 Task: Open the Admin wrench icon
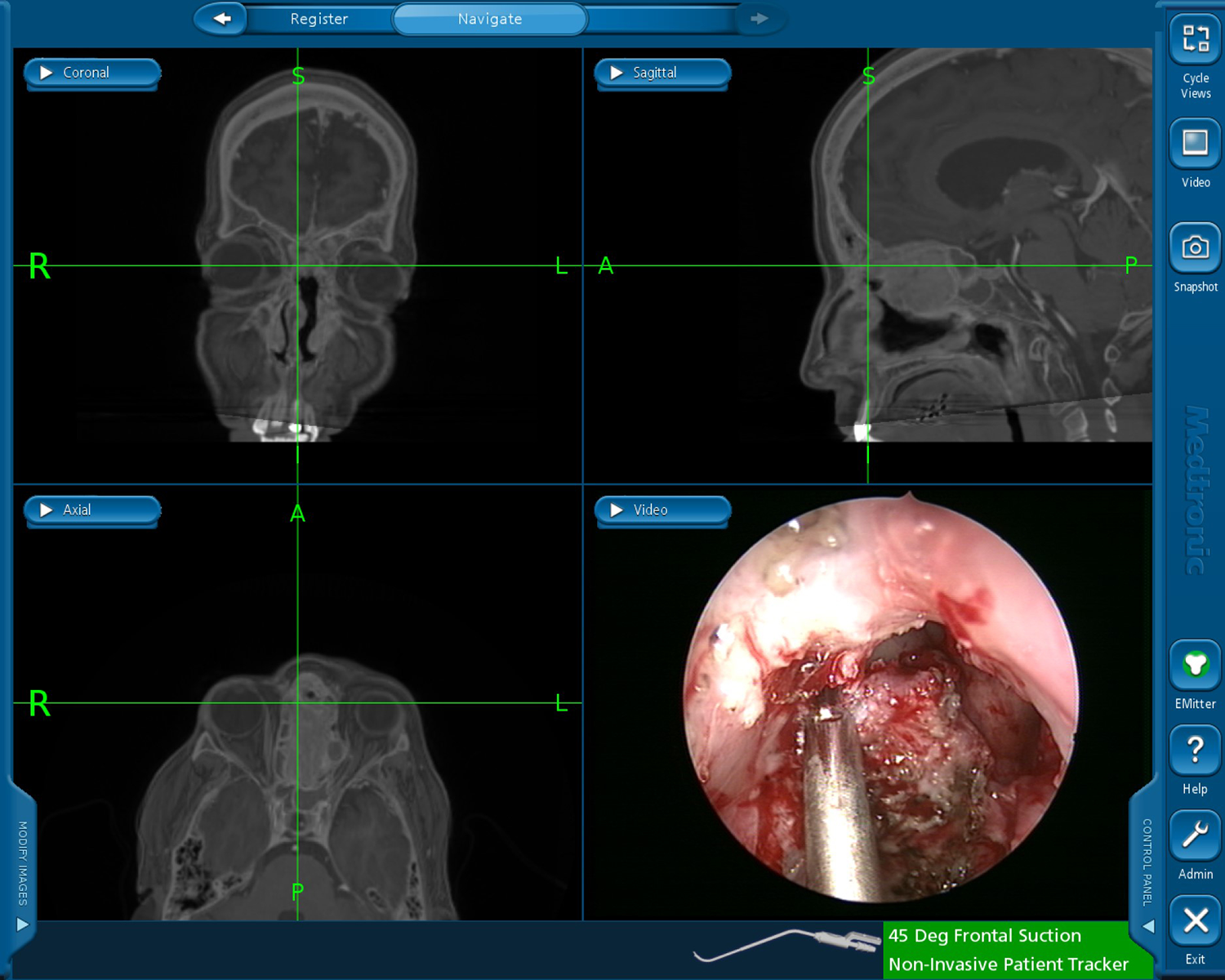click(1195, 835)
